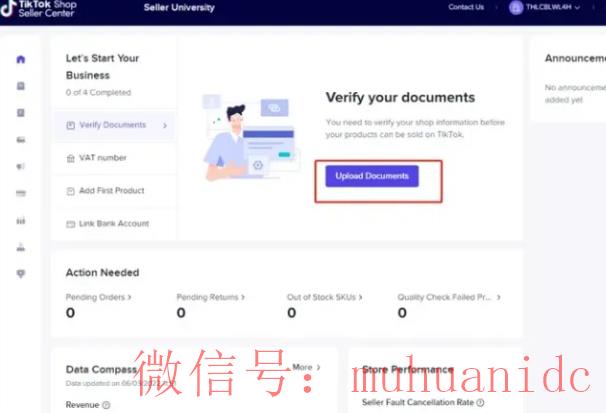This screenshot has width=606, height=413.
Task: Click the Contact Us link
Action: click(466, 7)
